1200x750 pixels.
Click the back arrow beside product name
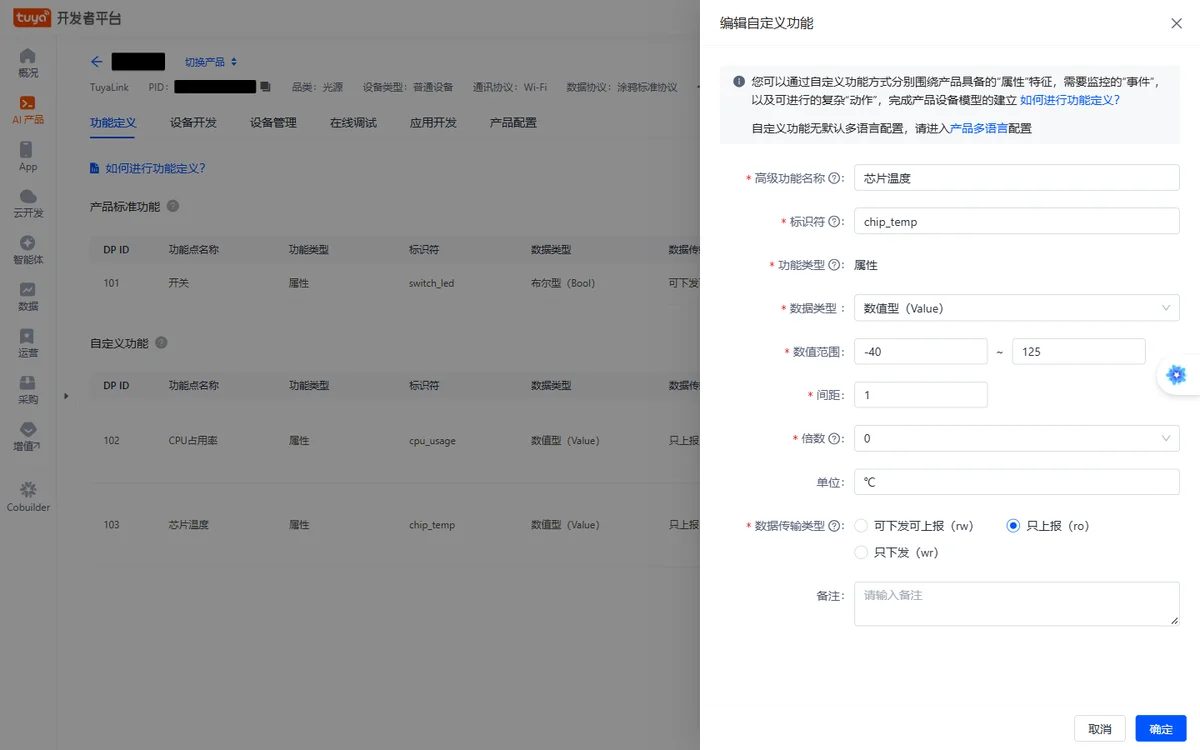click(97, 62)
